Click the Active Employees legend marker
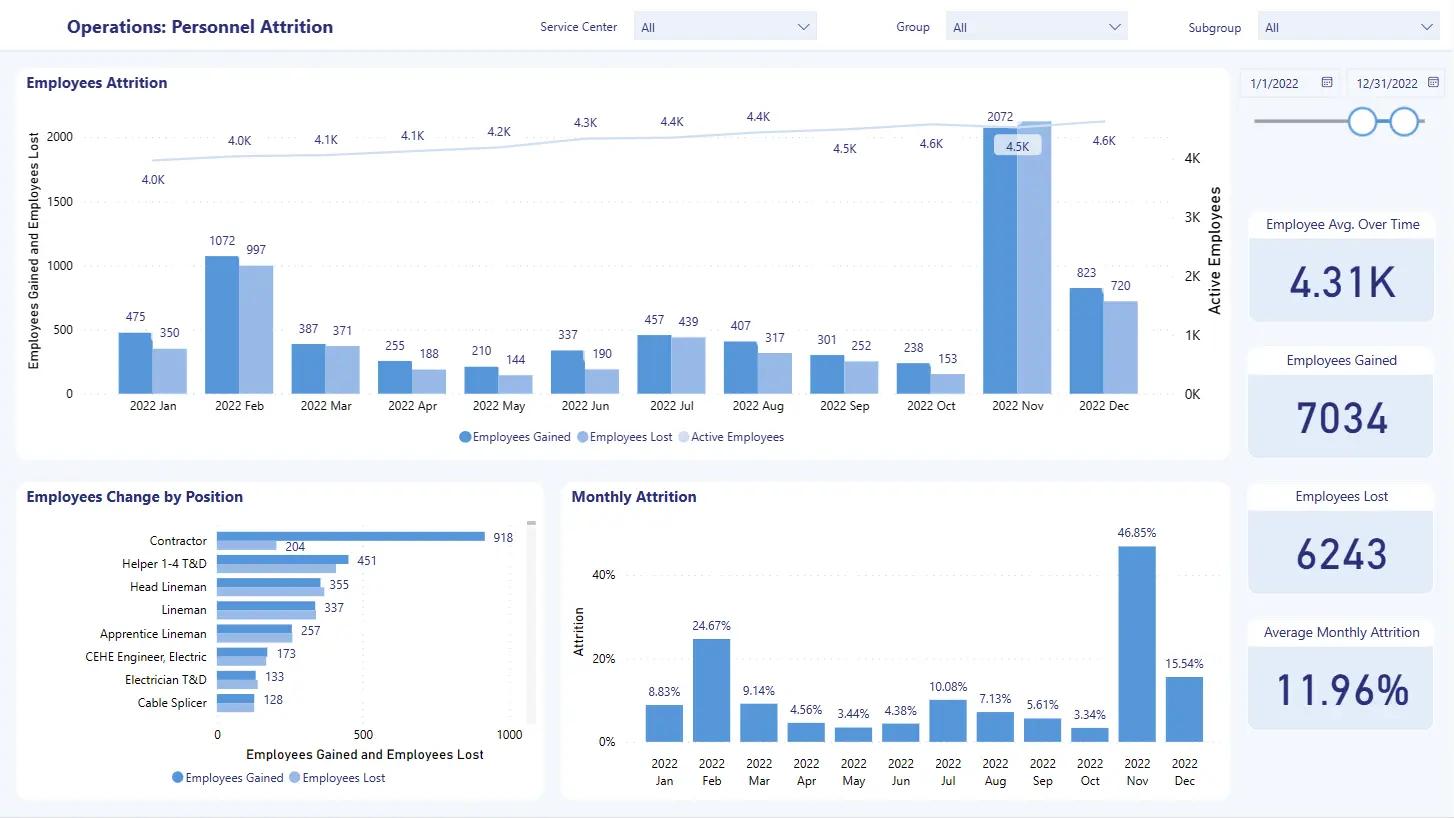This screenshot has width=1454, height=818. pos(684,437)
